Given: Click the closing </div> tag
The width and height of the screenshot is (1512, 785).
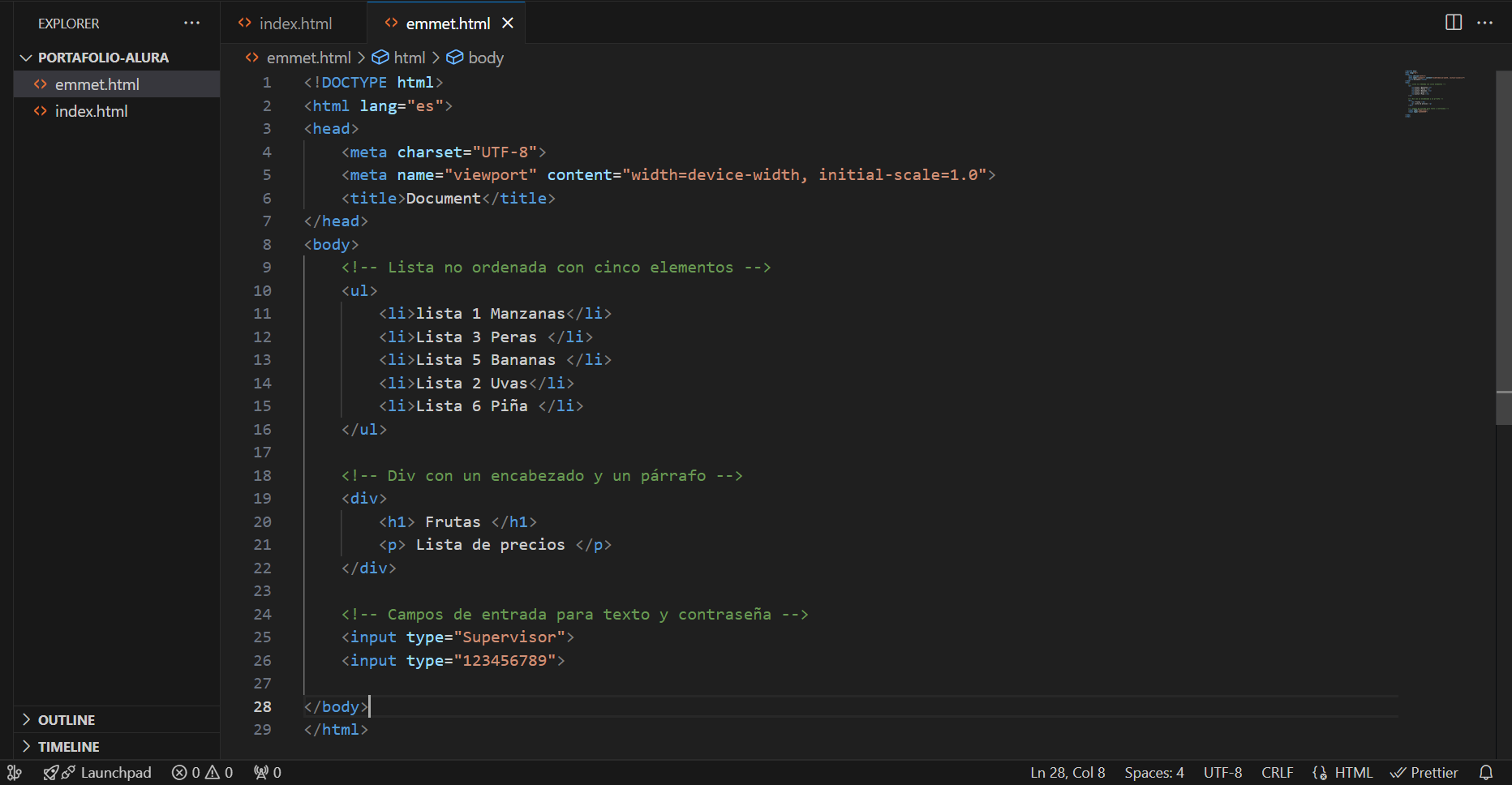Looking at the screenshot, I should 368,568.
